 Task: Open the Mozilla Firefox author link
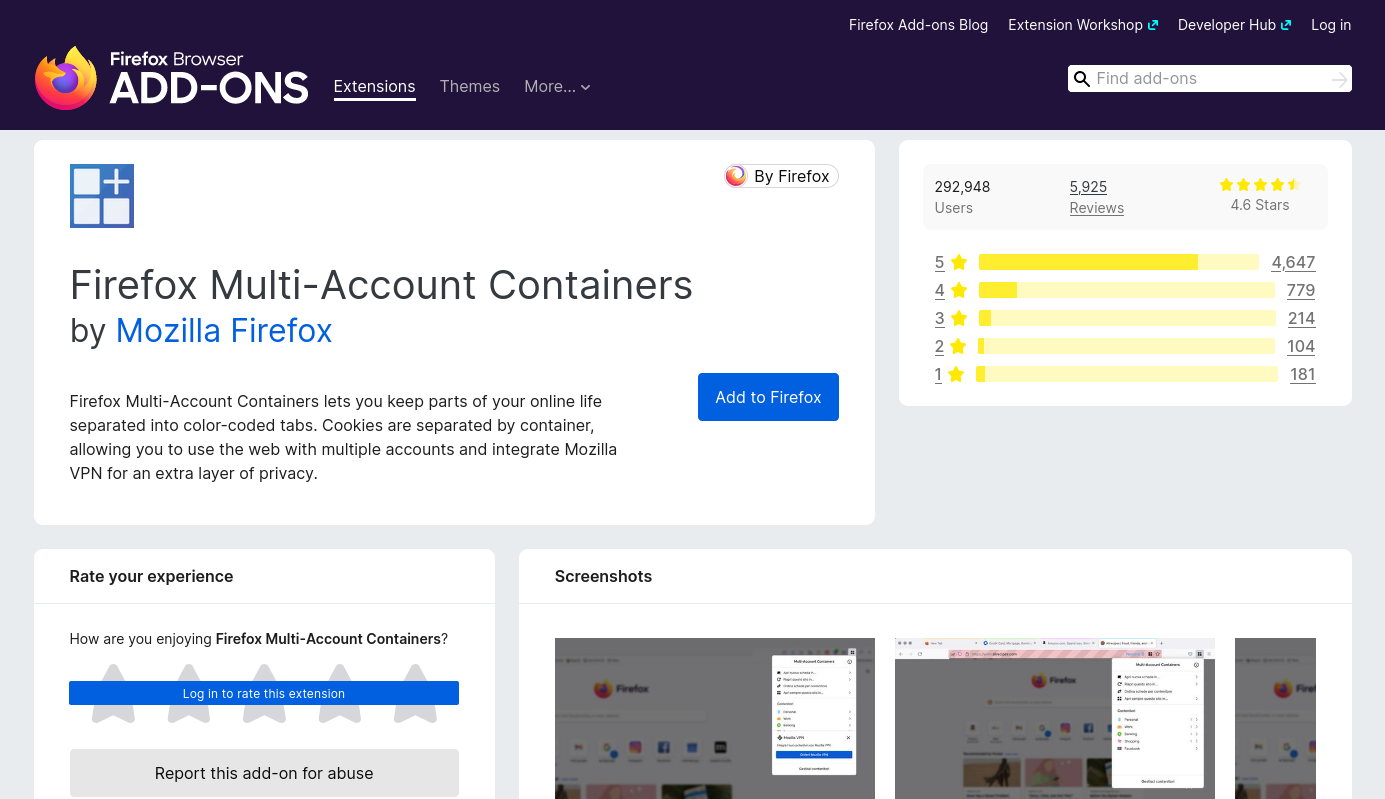coord(224,330)
